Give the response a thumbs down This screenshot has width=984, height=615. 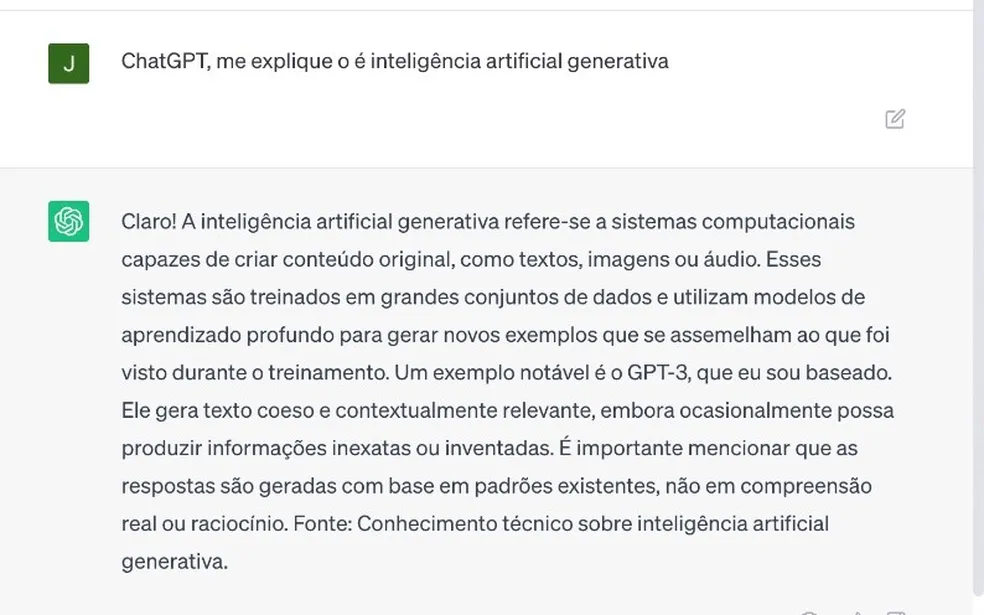pos(893,611)
